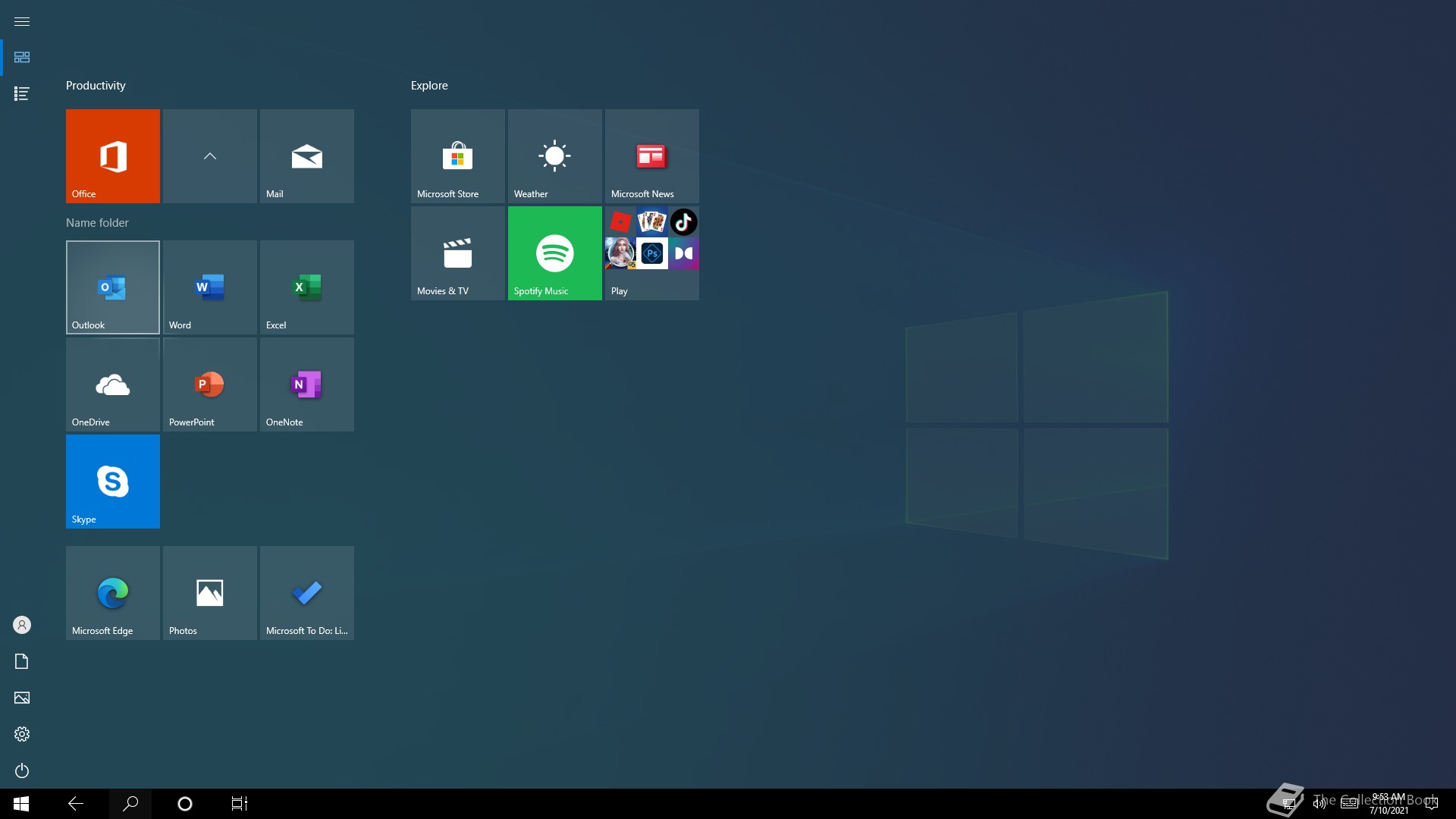Start PowerPoint from its tile
The height and width of the screenshot is (819, 1456).
(210, 384)
